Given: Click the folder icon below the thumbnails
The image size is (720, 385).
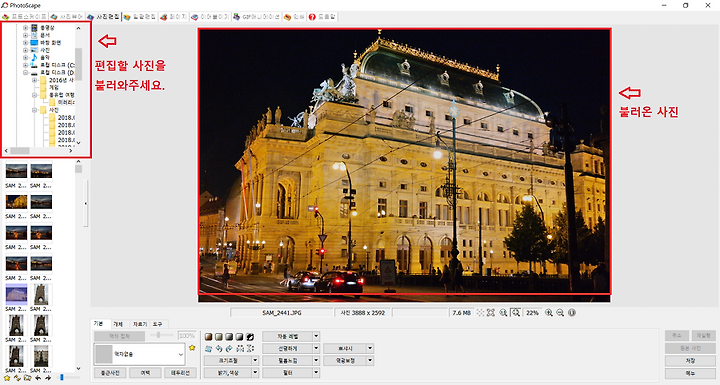Looking at the screenshot, I should click(28, 378).
